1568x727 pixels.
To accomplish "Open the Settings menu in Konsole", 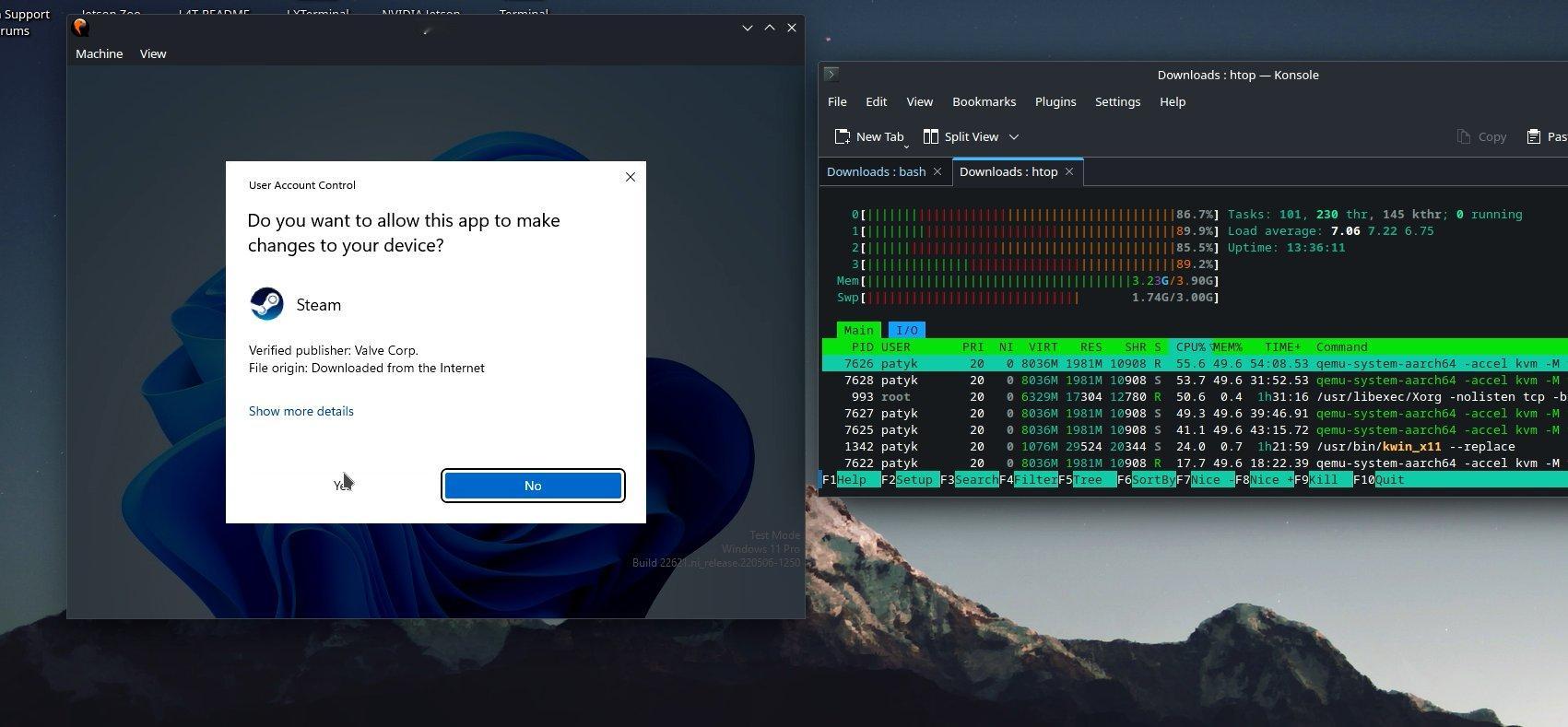I will pyautogui.click(x=1117, y=101).
